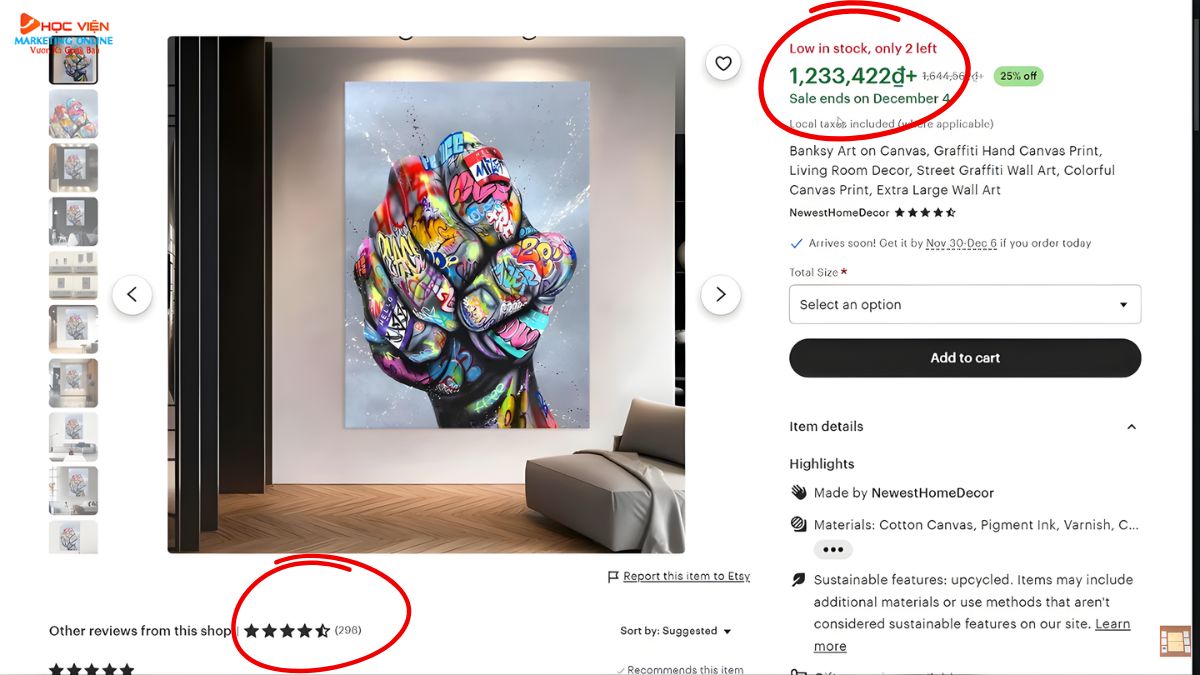Collapse the Item details section
Image resolution: width=1200 pixels, height=675 pixels.
point(1131,427)
